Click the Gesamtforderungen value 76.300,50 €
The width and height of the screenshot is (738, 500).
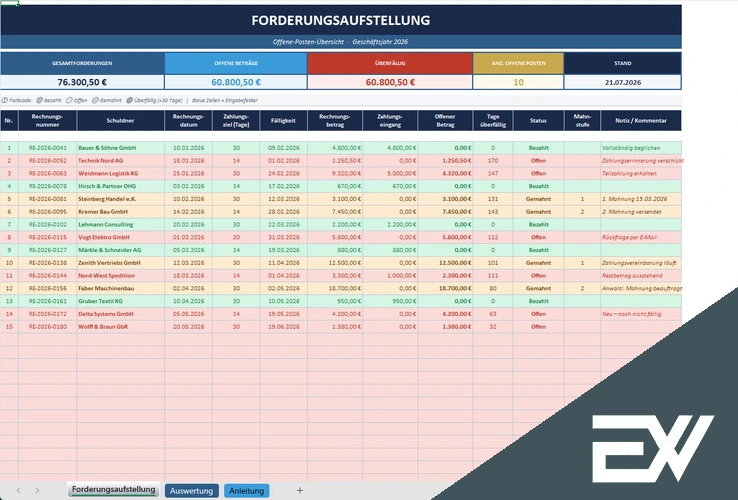82,82
